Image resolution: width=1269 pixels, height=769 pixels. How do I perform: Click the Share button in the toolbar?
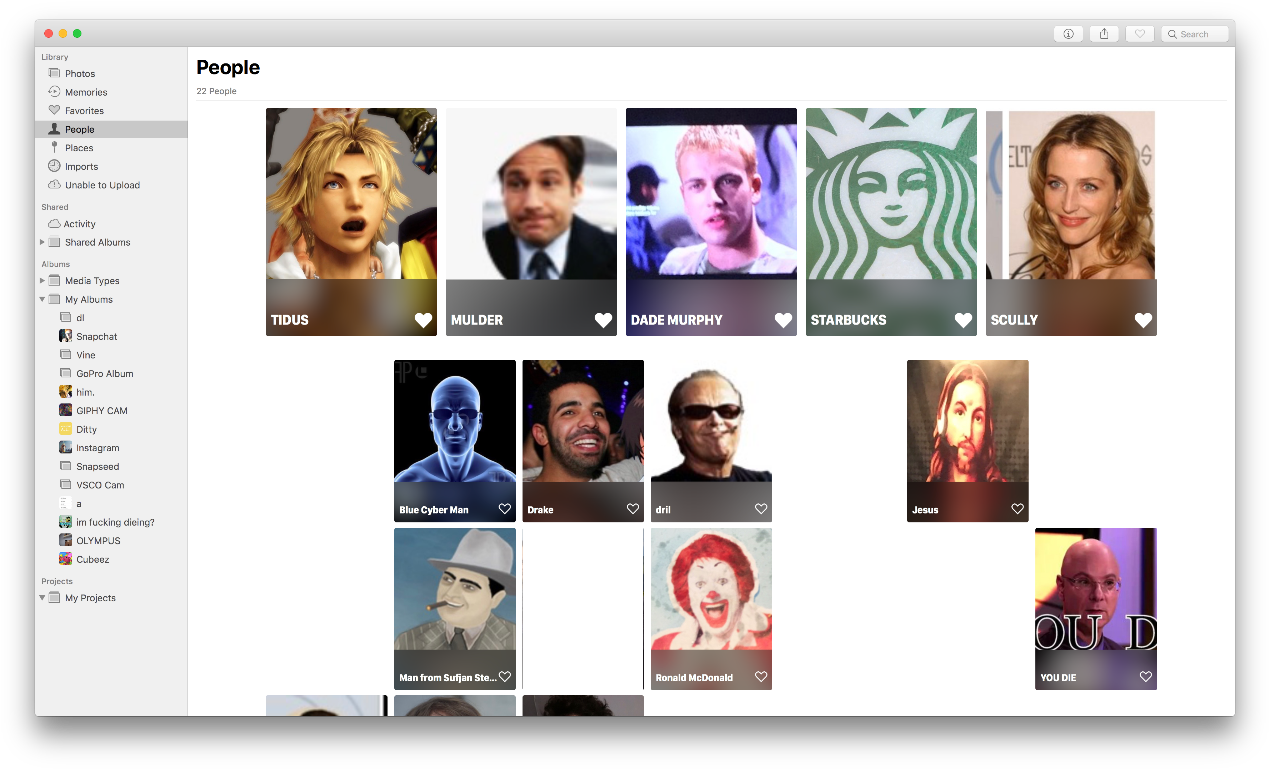point(1104,34)
